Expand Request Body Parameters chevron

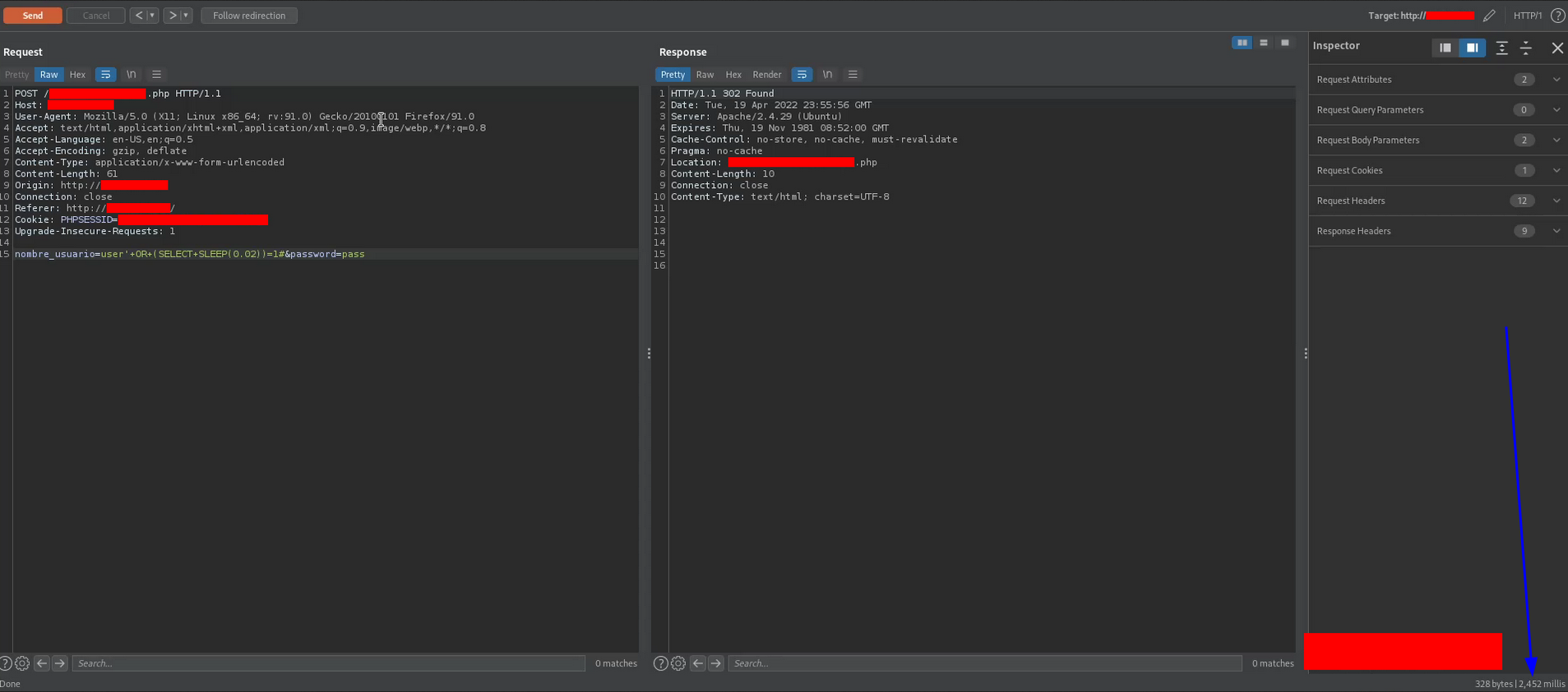pyautogui.click(x=1556, y=141)
